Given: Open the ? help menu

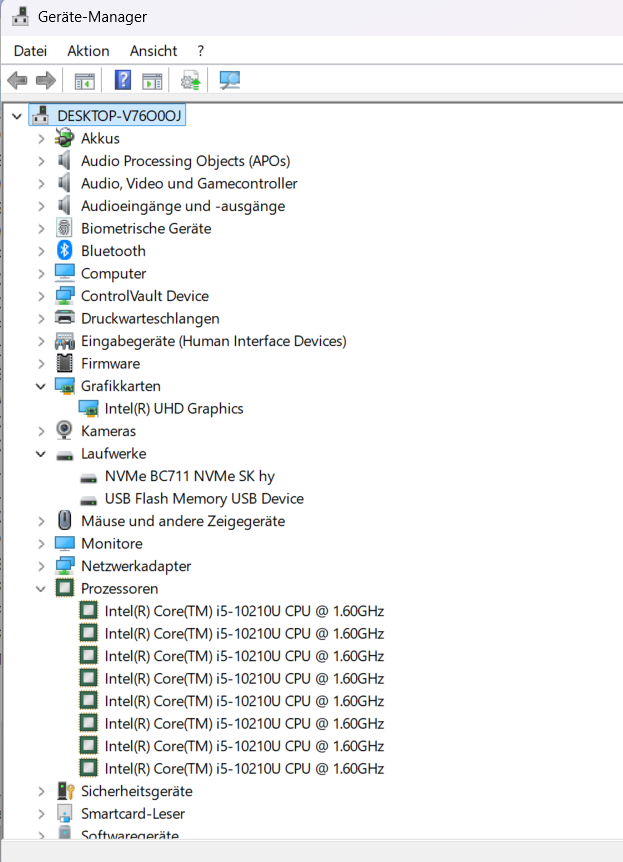Looking at the screenshot, I should [x=201, y=51].
